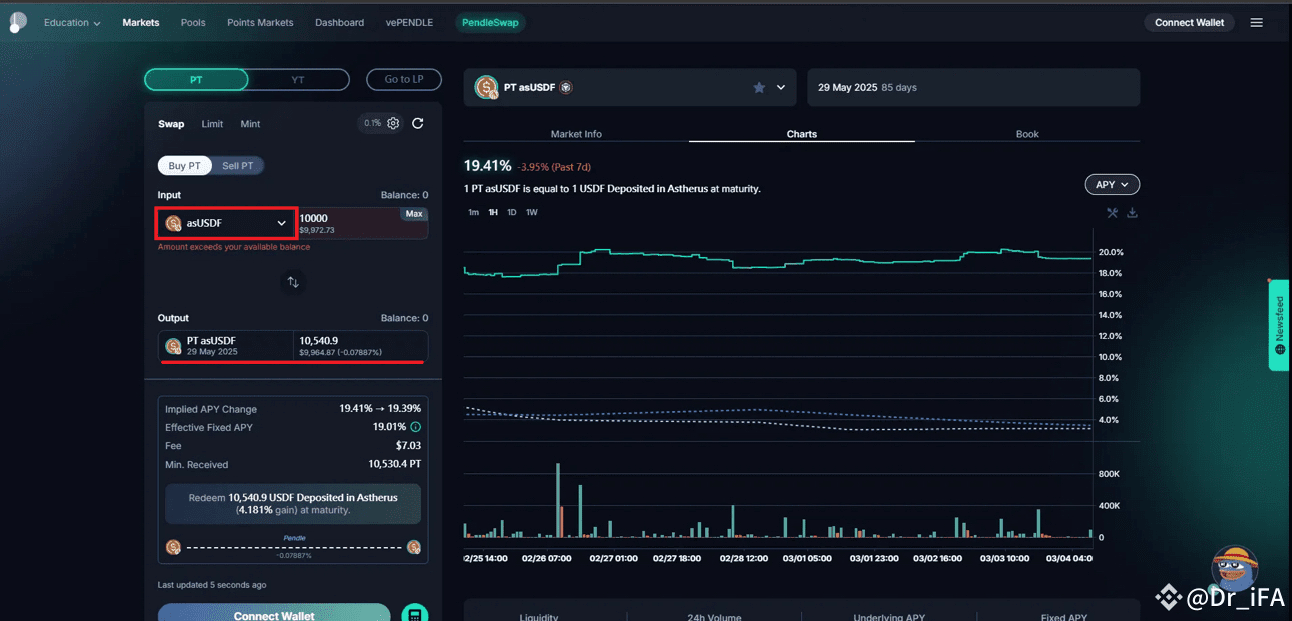
Task: Click the Pendle logo icon
Action: click(x=18, y=23)
